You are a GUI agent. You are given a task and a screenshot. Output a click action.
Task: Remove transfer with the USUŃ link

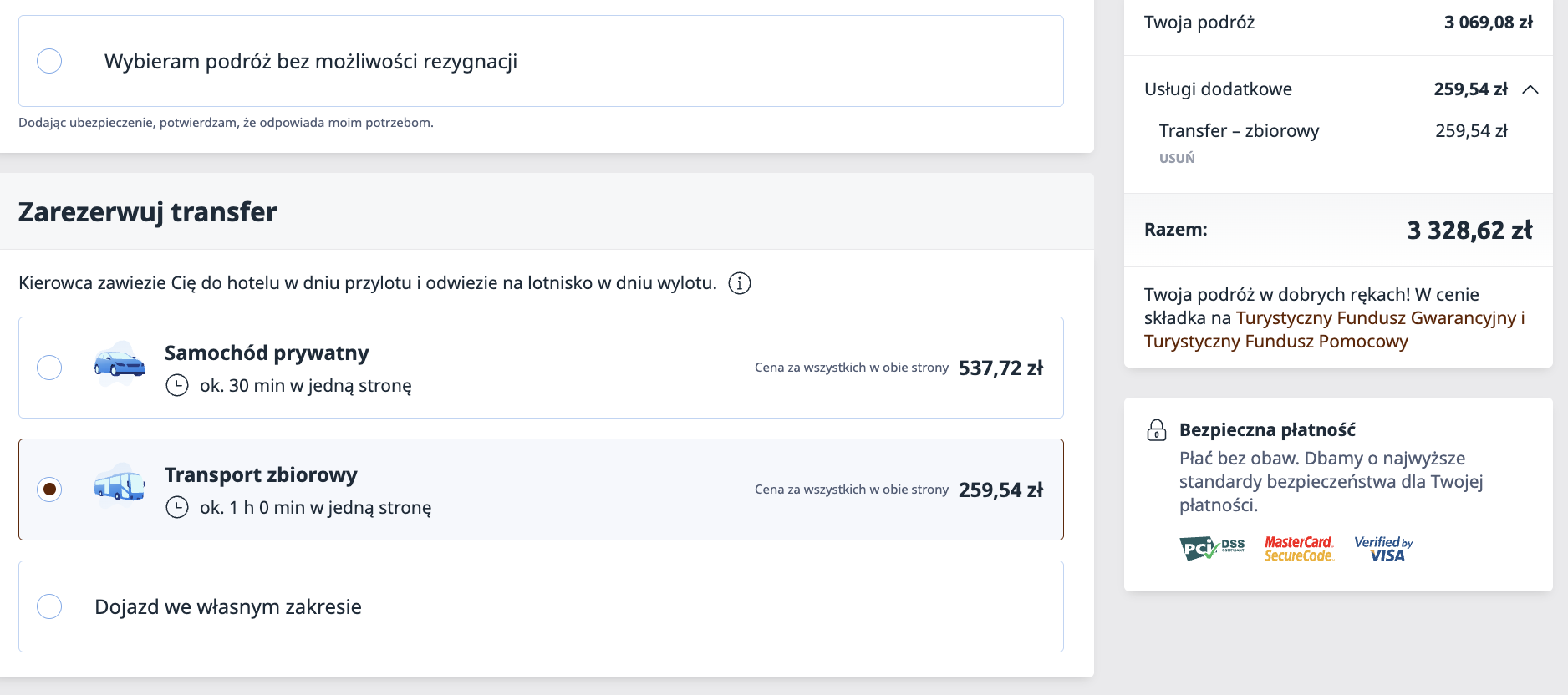tap(1177, 158)
